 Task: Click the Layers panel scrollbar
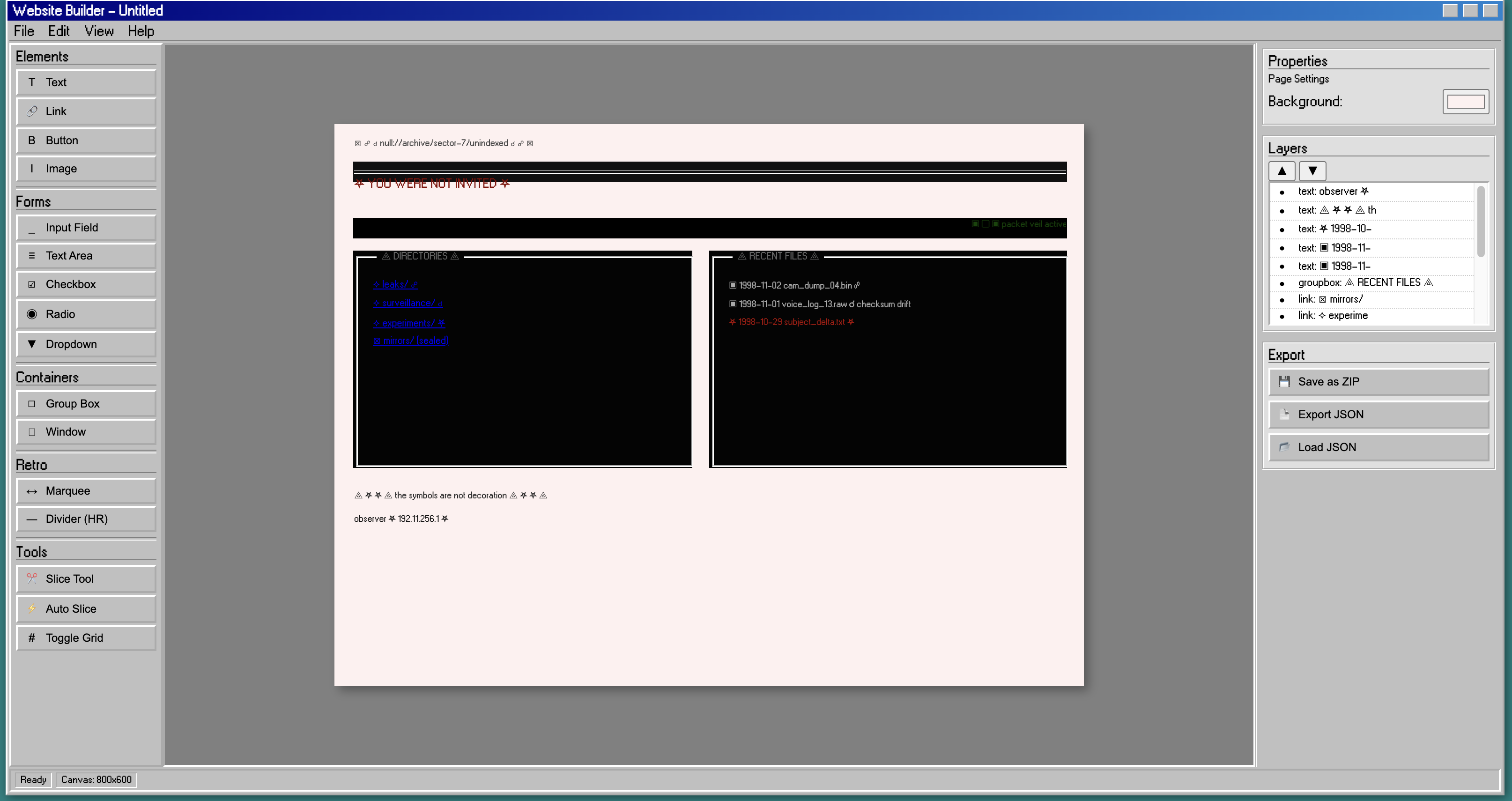pos(1481,223)
